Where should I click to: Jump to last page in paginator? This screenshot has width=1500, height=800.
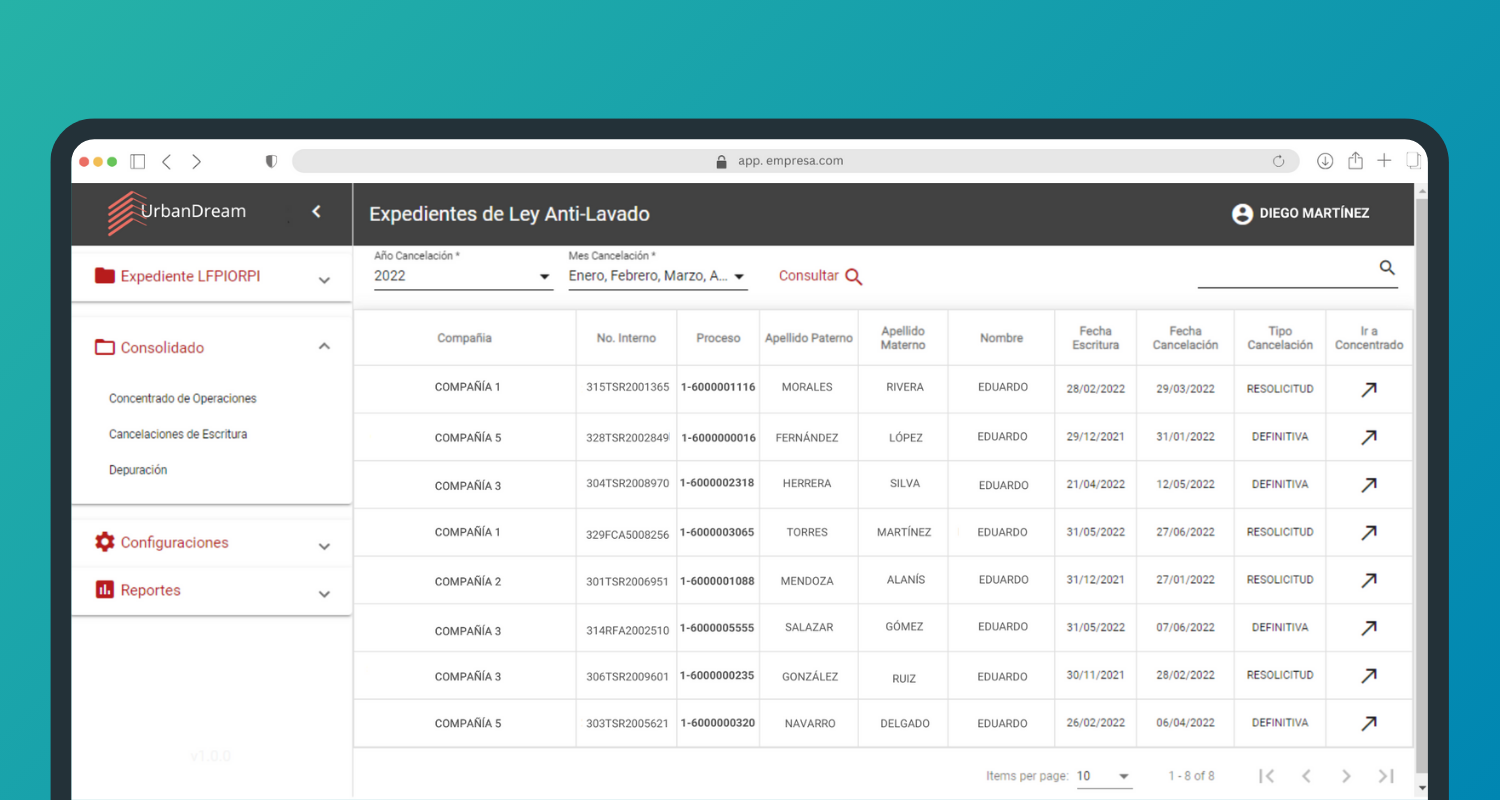(x=1386, y=776)
